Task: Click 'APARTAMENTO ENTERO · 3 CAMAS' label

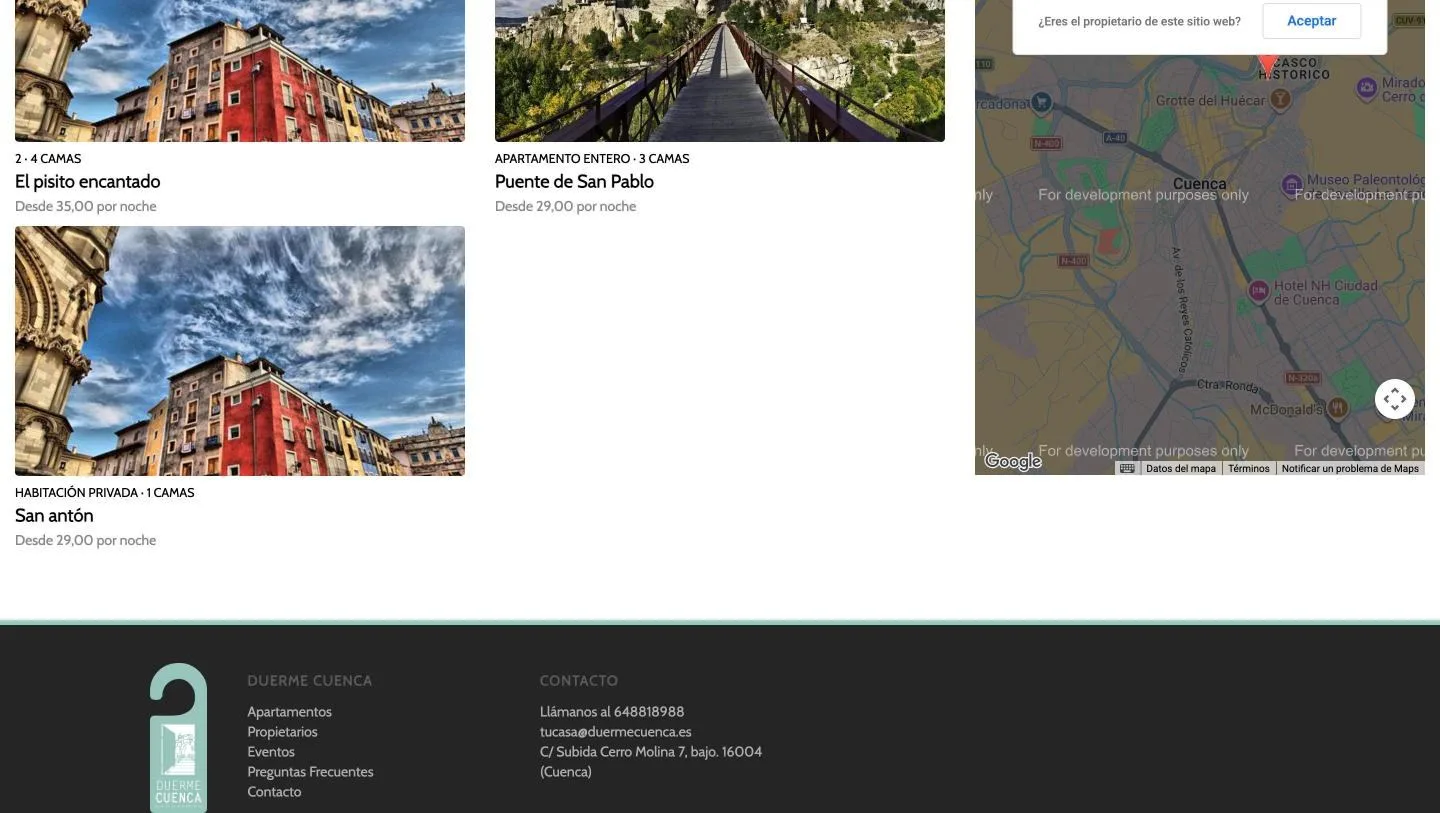Action: [x=592, y=159]
